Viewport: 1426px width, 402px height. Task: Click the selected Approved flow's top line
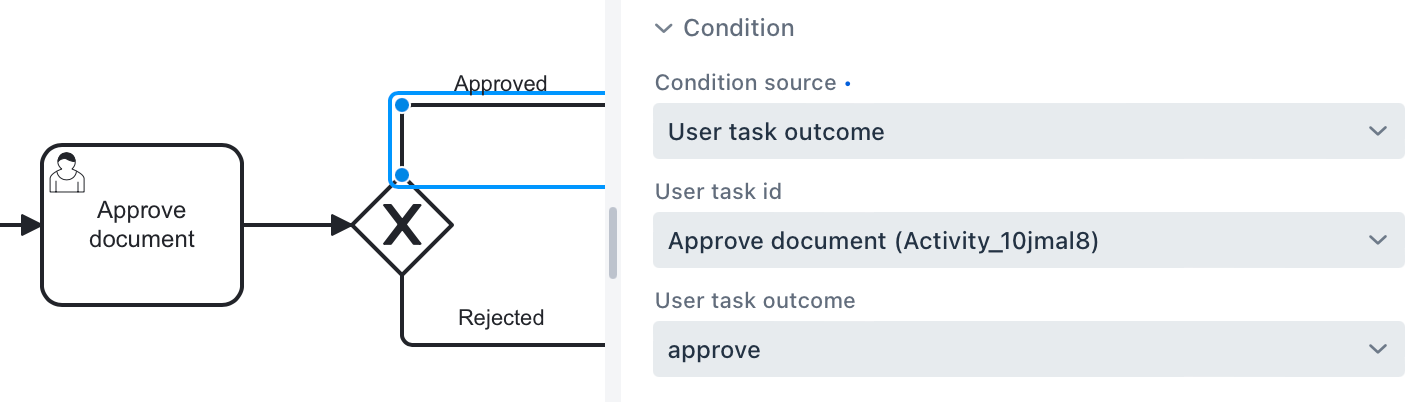click(x=500, y=104)
